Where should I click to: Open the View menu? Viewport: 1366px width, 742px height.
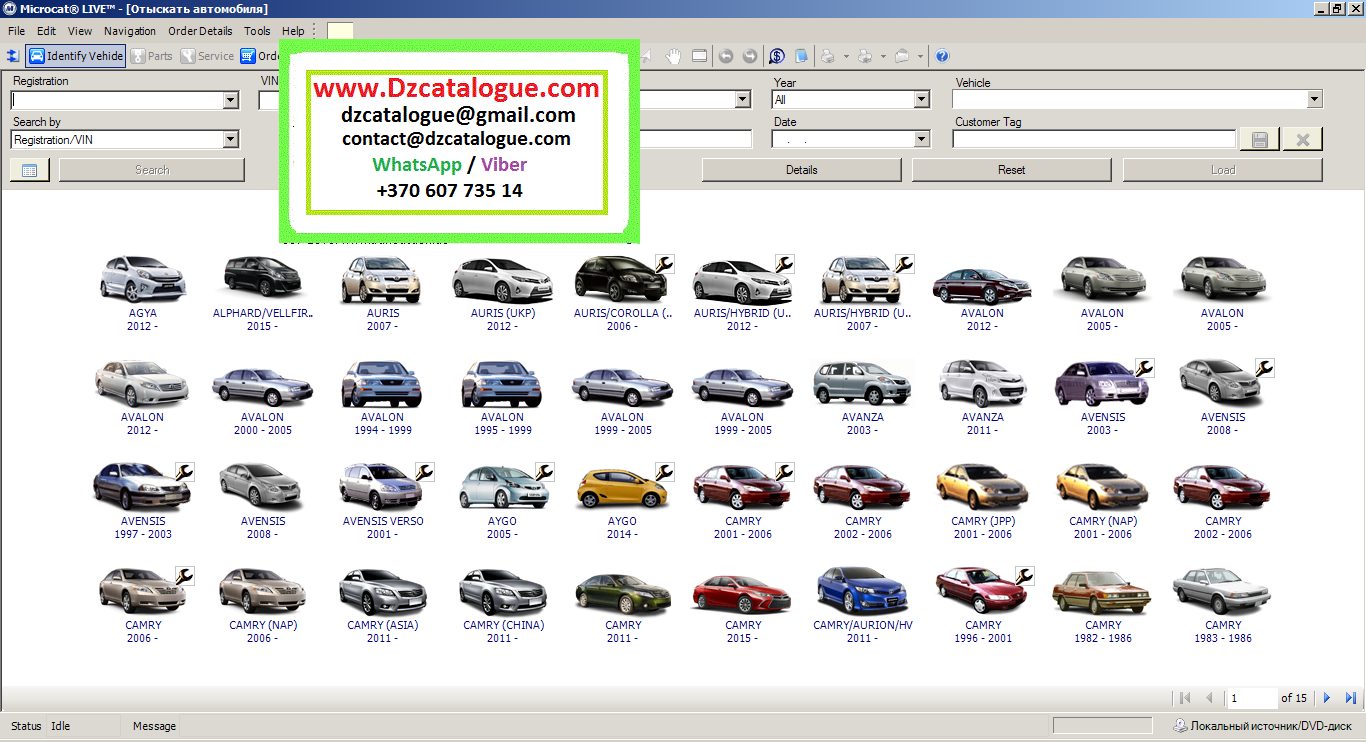[80, 31]
